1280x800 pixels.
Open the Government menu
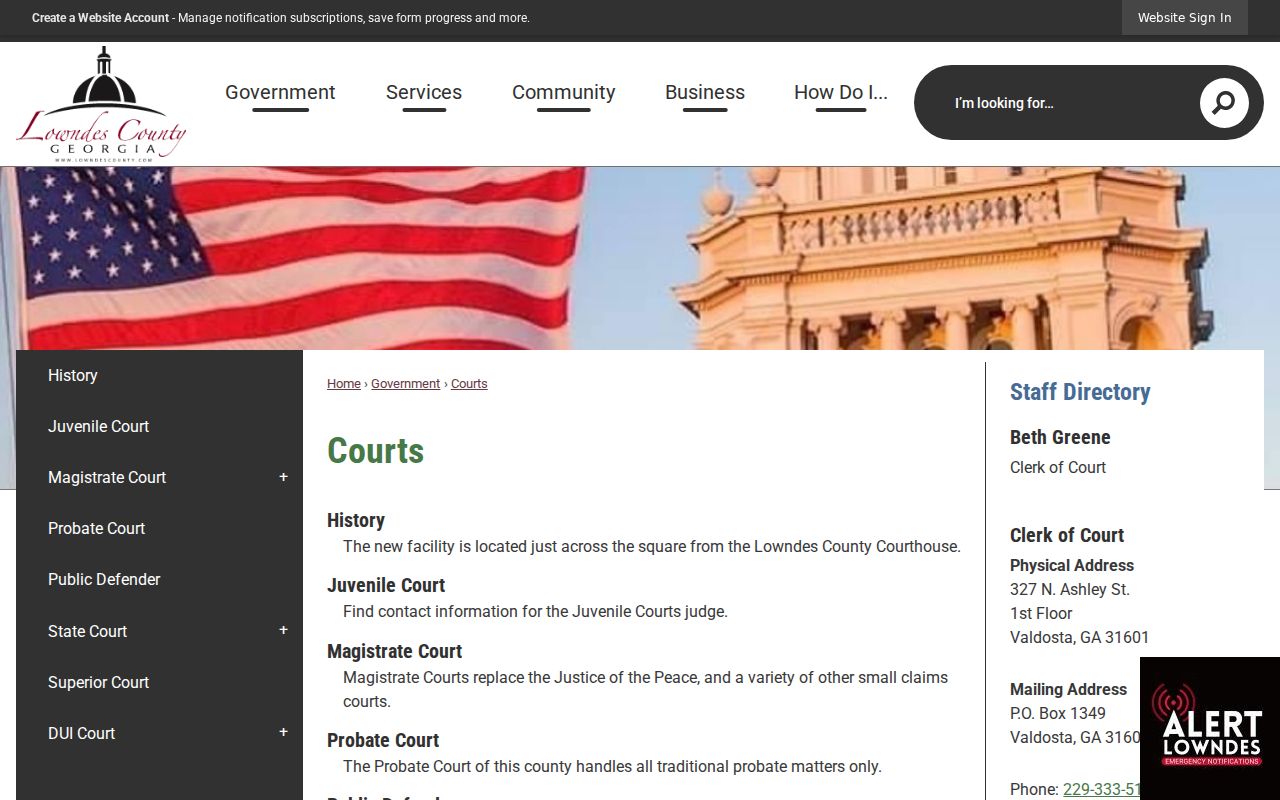[280, 93]
